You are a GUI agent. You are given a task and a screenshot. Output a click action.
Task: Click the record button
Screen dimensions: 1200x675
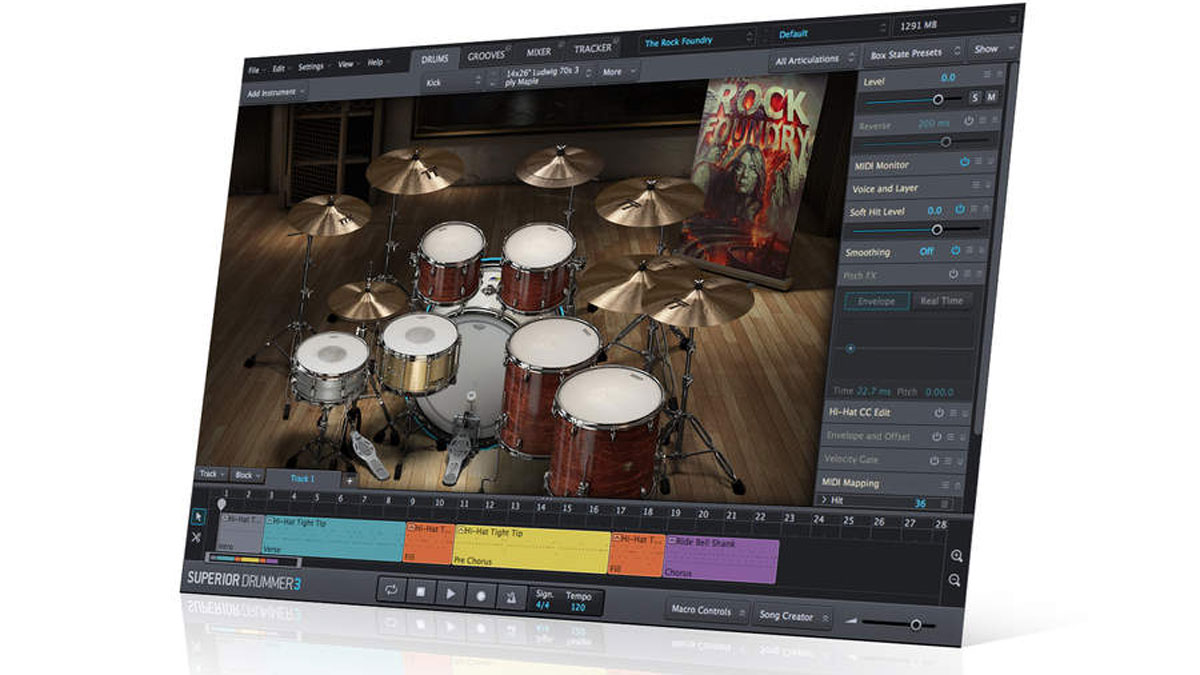pyautogui.click(x=480, y=596)
